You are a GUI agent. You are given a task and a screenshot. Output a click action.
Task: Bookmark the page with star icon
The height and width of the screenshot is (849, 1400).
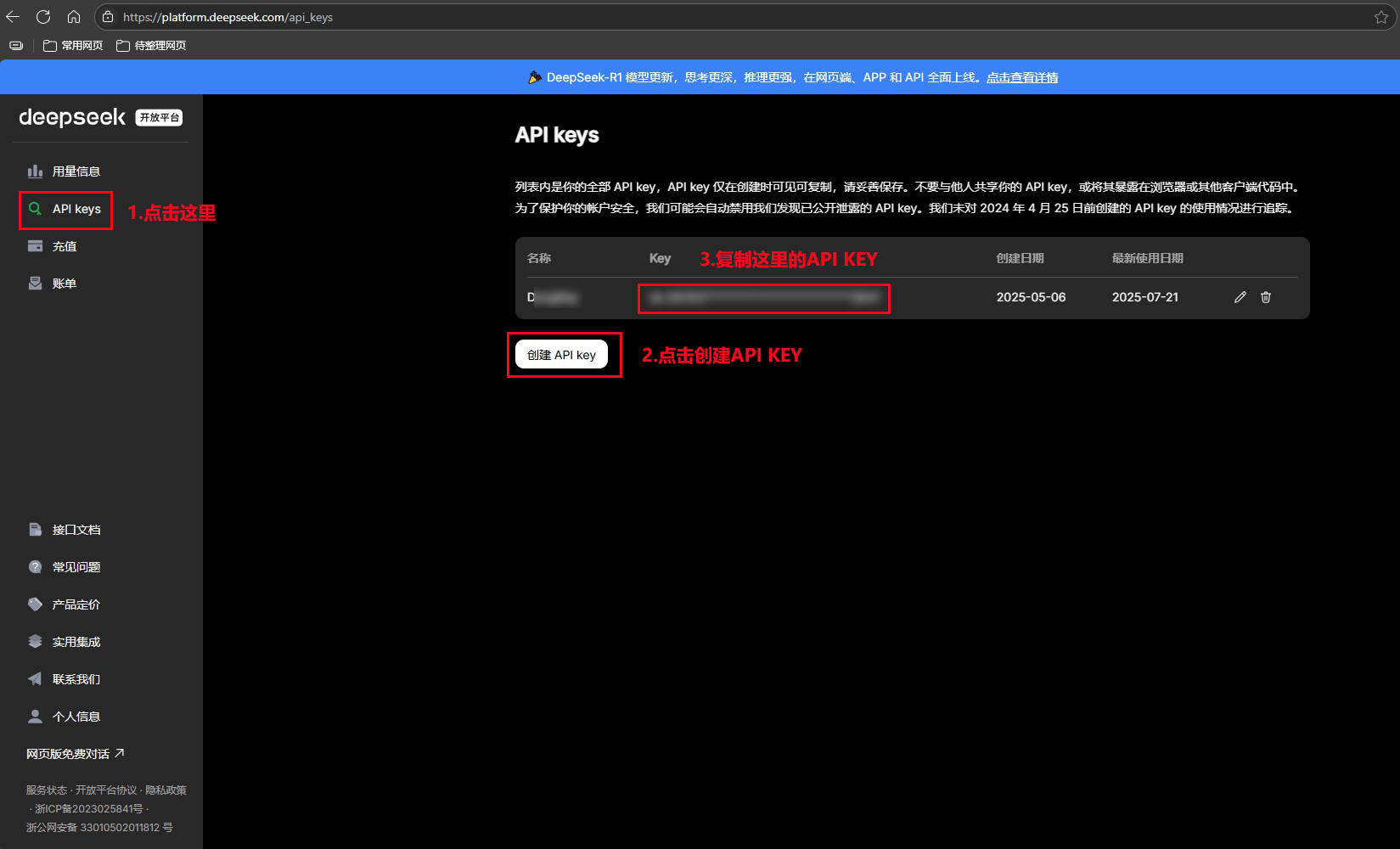point(1380,17)
